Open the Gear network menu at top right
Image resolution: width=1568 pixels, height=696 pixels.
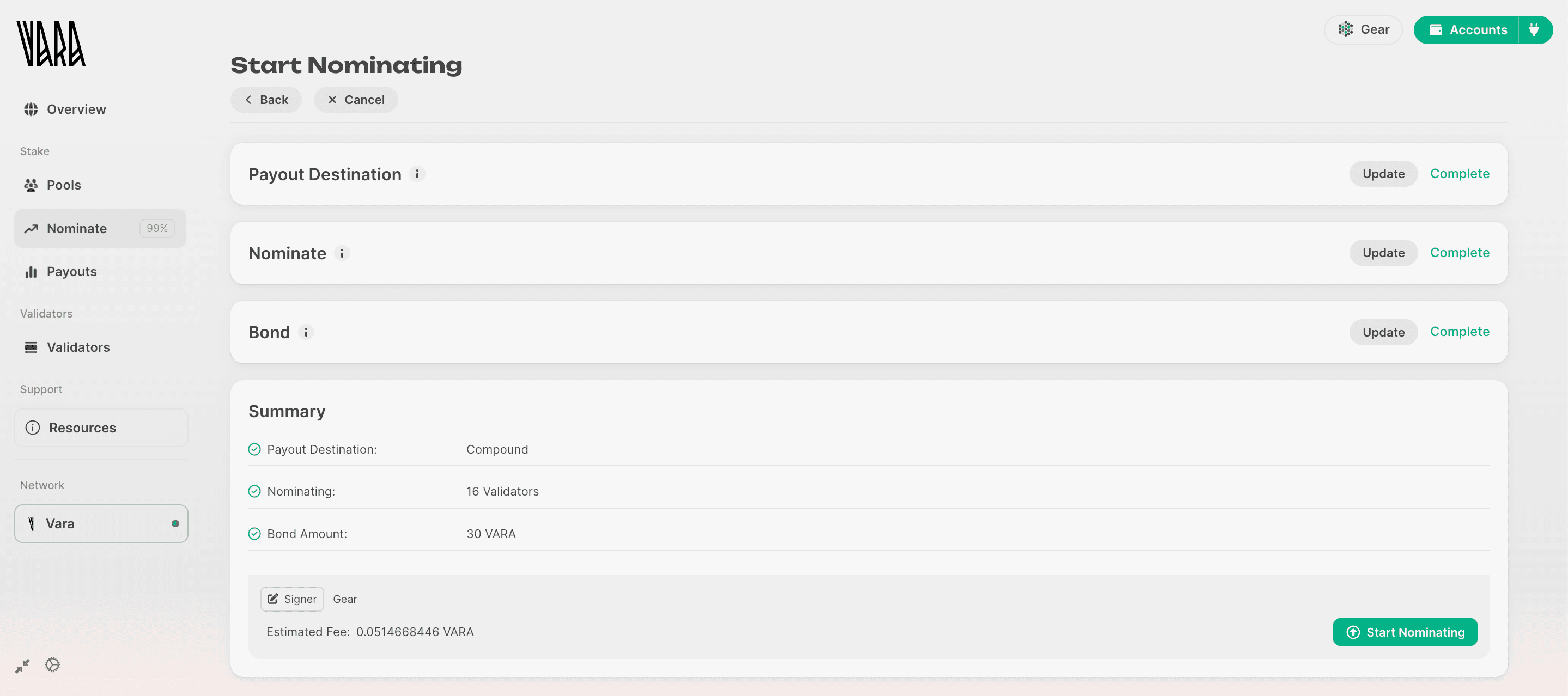[1363, 29]
